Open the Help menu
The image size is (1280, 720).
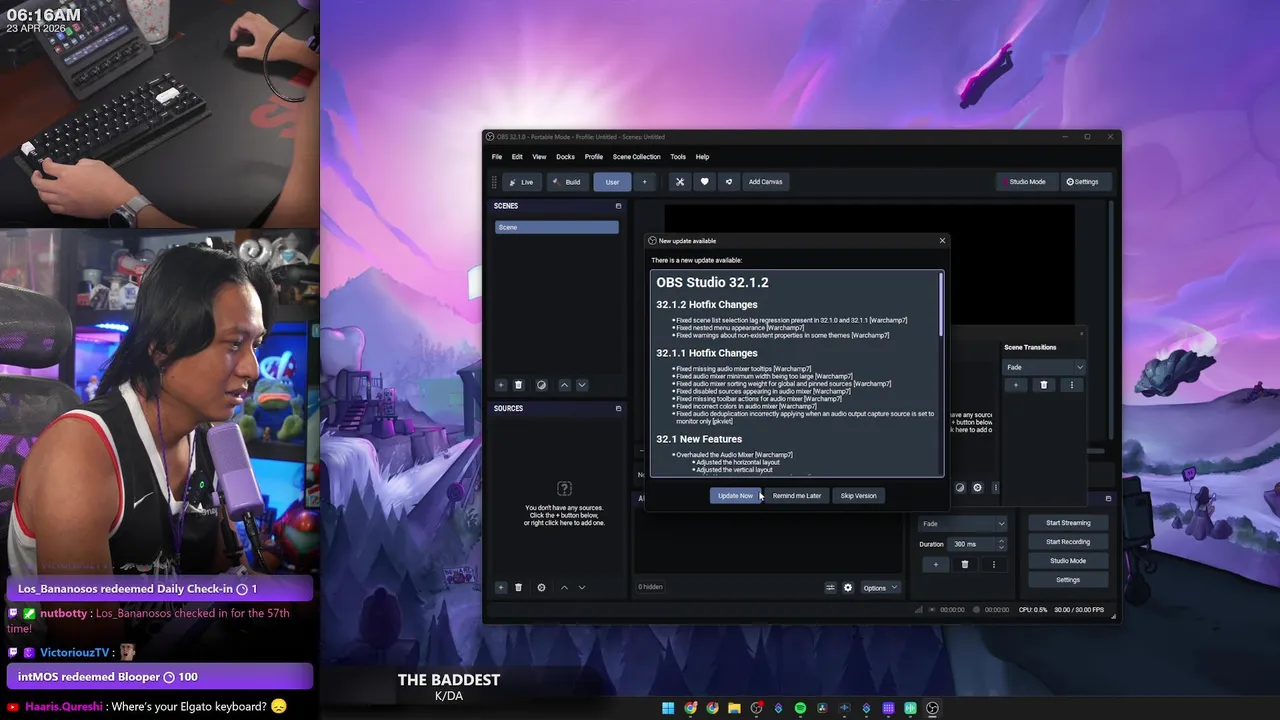pos(702,157)
